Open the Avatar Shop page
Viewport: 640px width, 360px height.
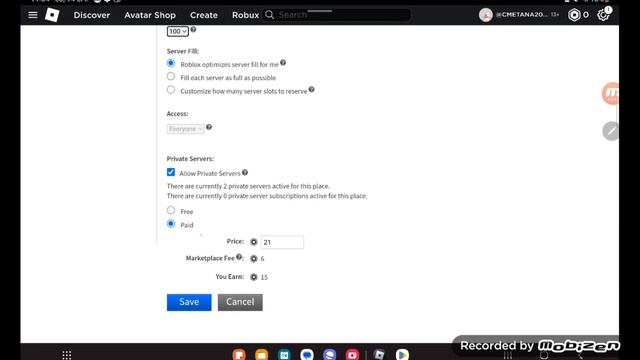(x=150, y=15)
